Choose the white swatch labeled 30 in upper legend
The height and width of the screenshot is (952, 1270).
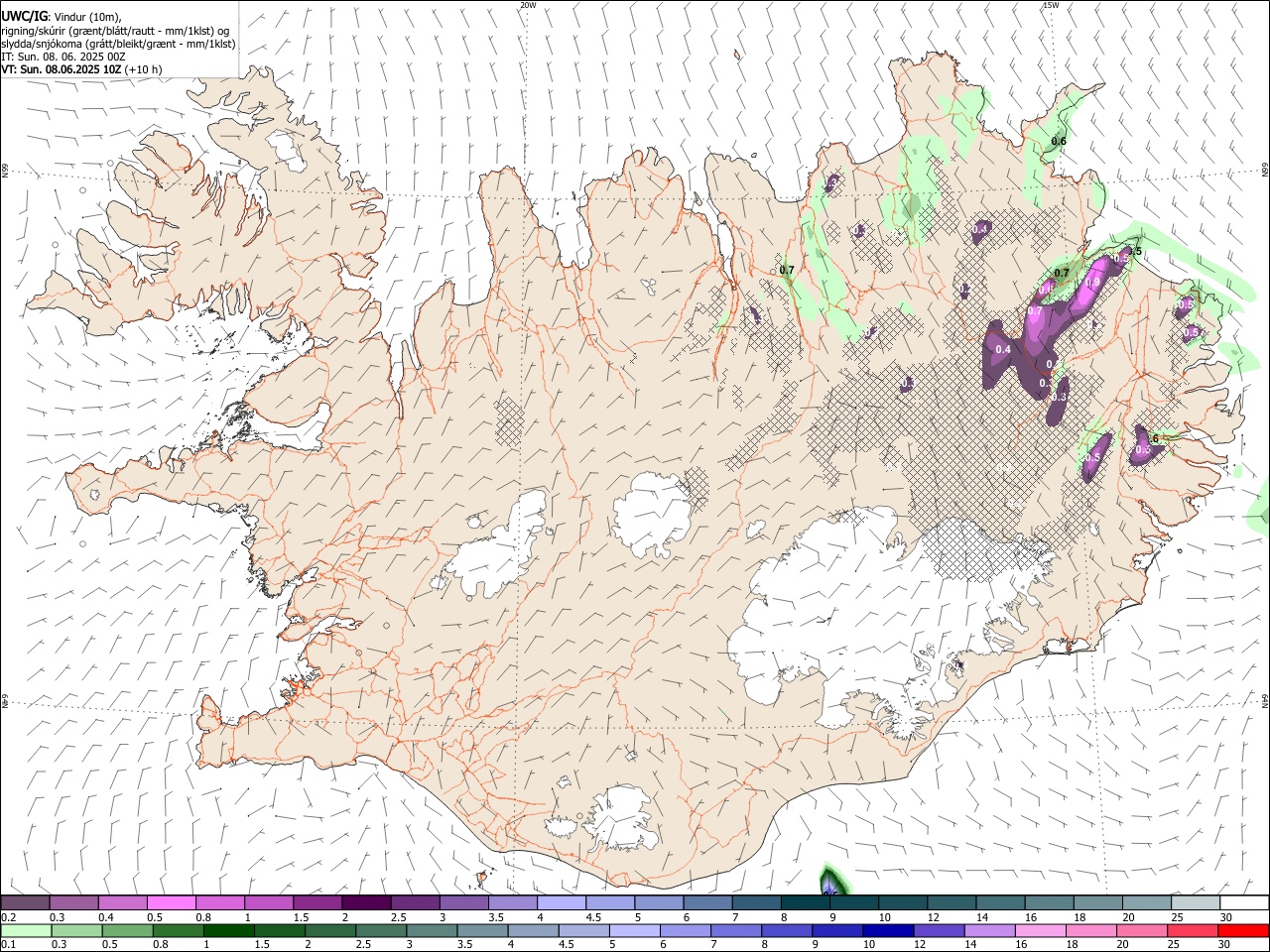[1244, 902]
